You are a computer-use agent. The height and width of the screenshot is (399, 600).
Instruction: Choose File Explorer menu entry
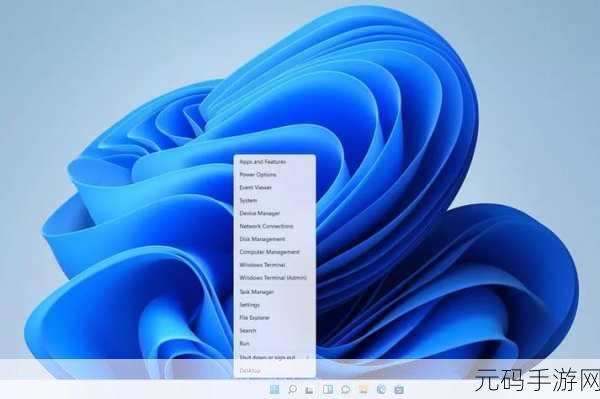tap(275, 318)
